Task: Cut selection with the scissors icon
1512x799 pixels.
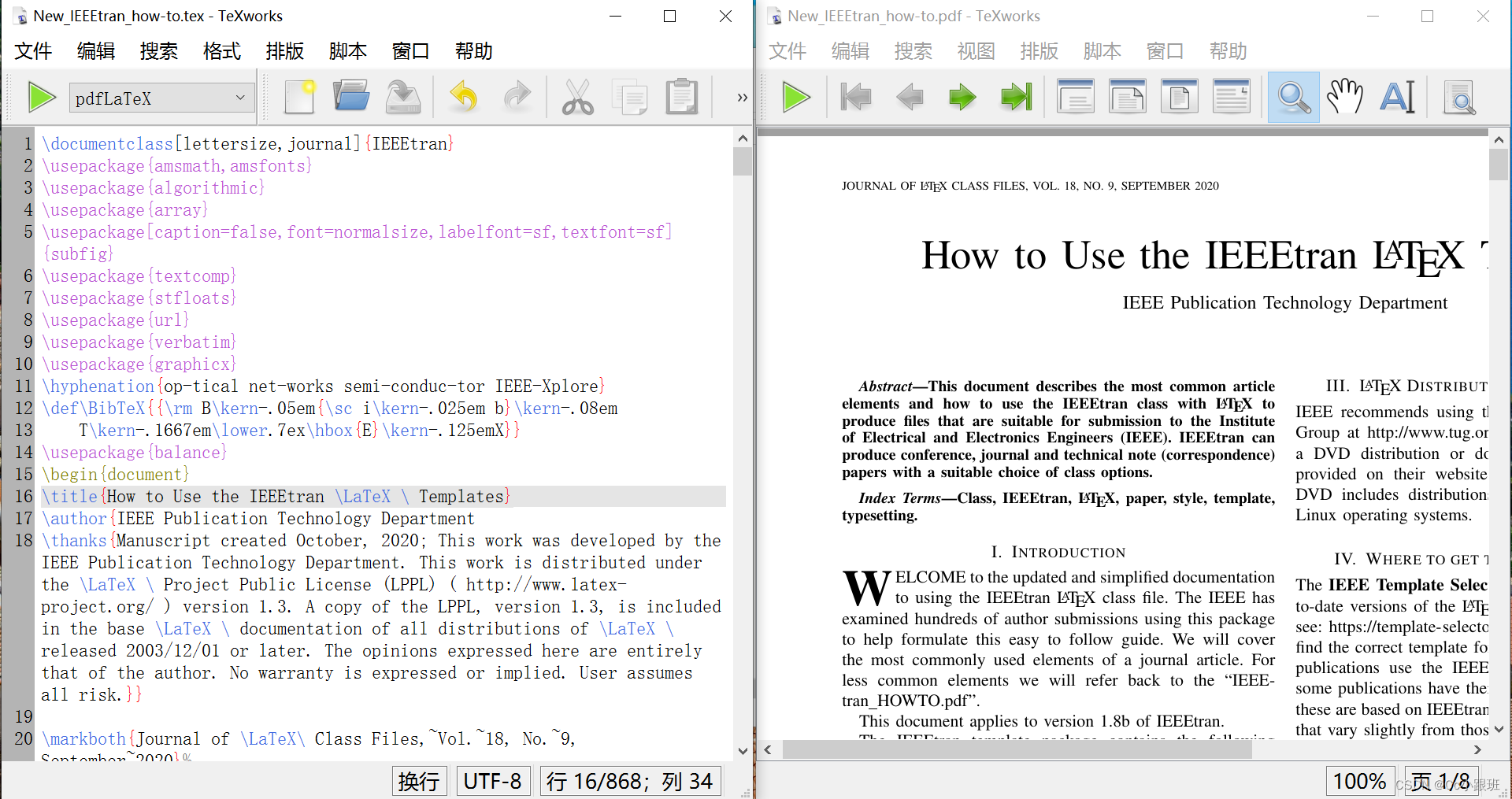Action: 578,98
